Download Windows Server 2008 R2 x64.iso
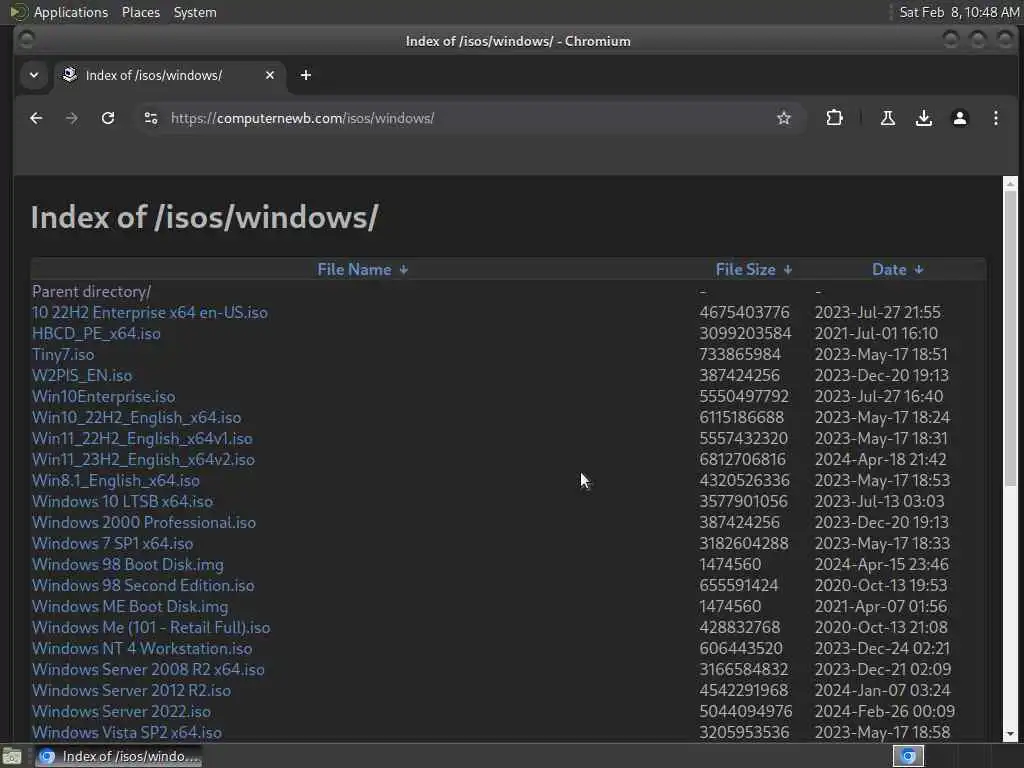Screen dimensions: 1024x768 click(148, 669)
